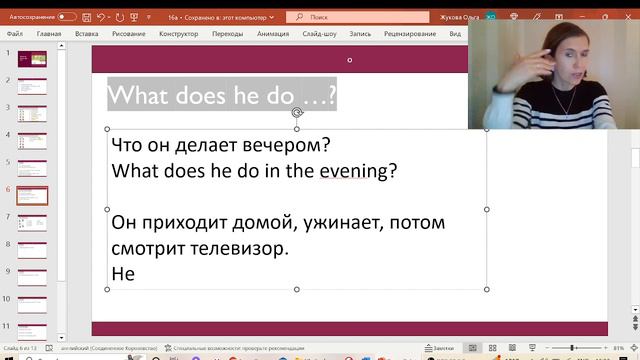Switch to Normal view icon
640x360 pixels.
coord(472,348)
